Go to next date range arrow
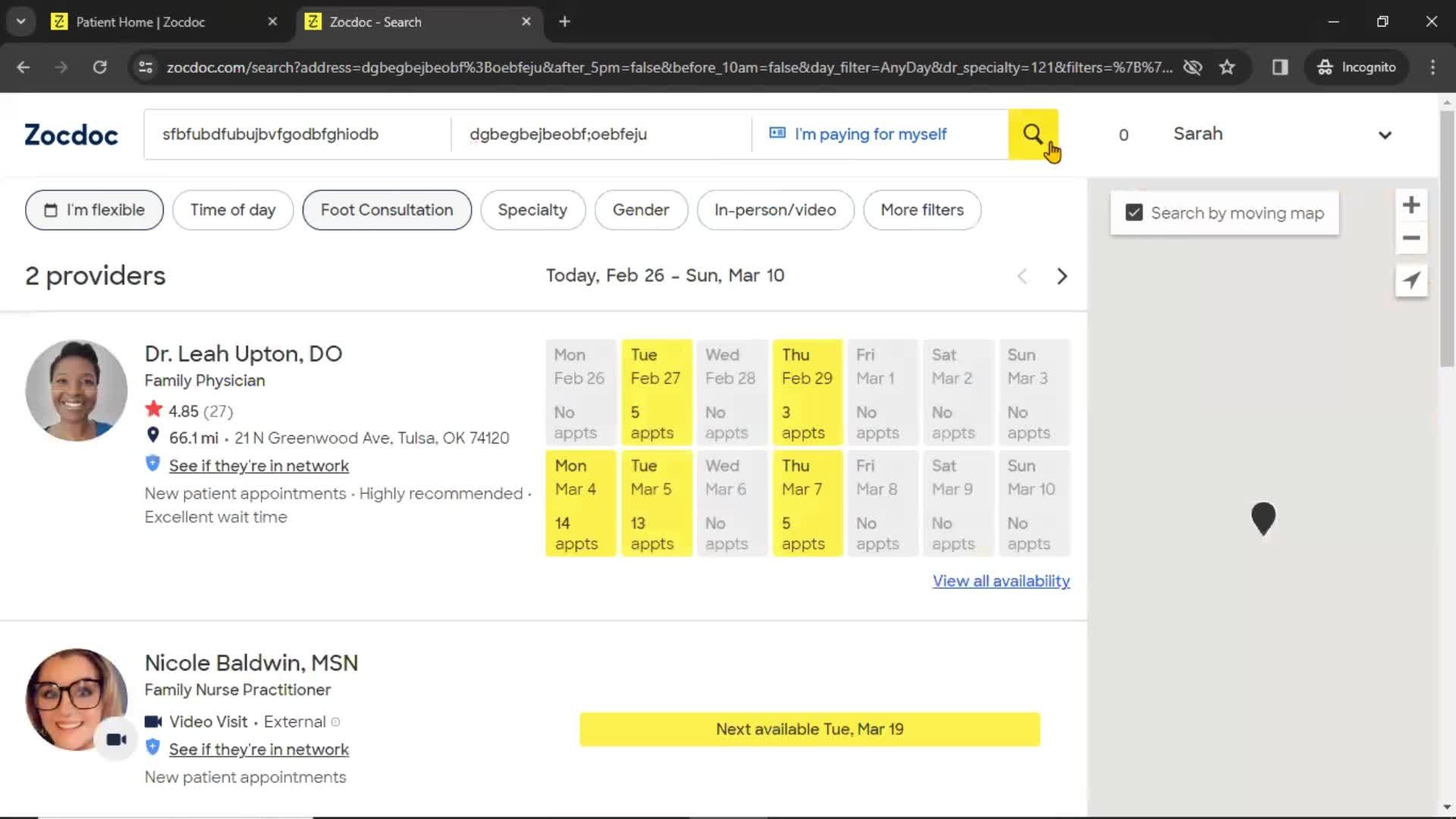The width and height of the screenshot is (1456, 819). coord(1062,276)
